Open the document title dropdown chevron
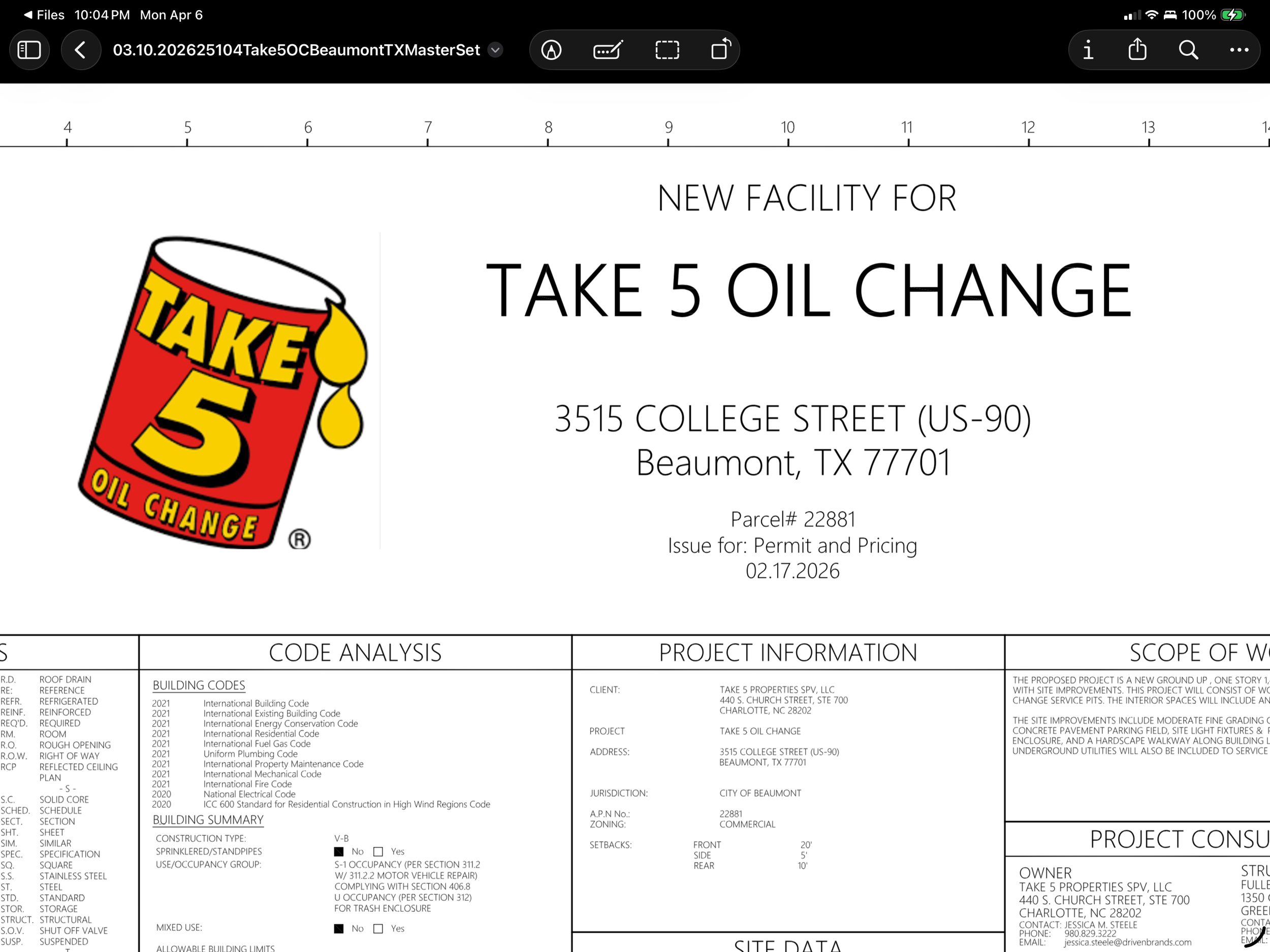The width and height of the screenshot is (1270, 952). (495, 50)
